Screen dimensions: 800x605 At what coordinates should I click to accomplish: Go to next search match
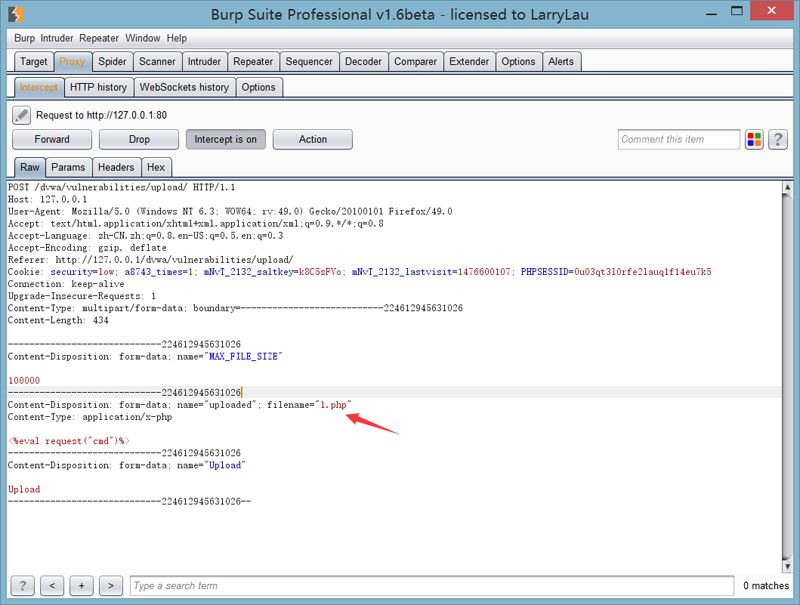click(x=111, y=586)
